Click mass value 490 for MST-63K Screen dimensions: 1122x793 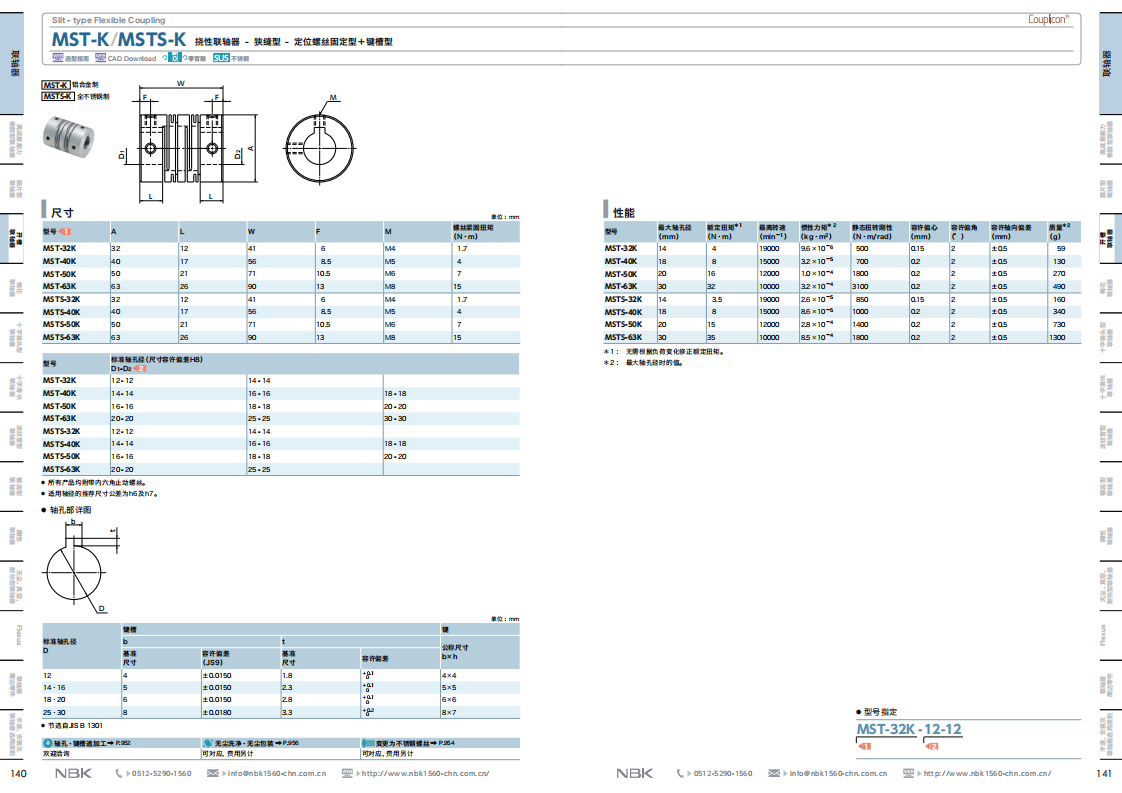click(1059, 286)
